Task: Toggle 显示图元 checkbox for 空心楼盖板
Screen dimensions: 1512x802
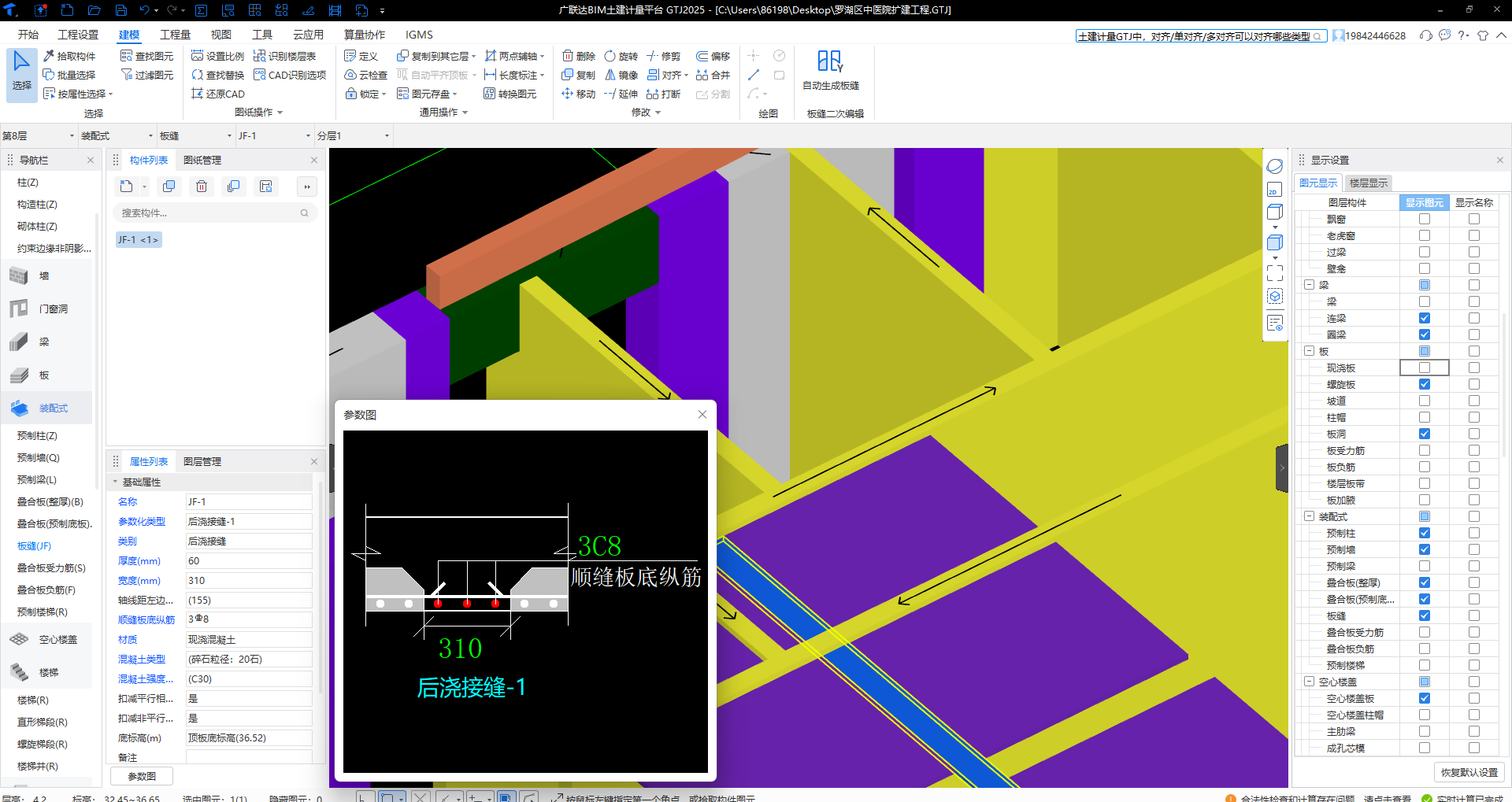Action: 1425,698
